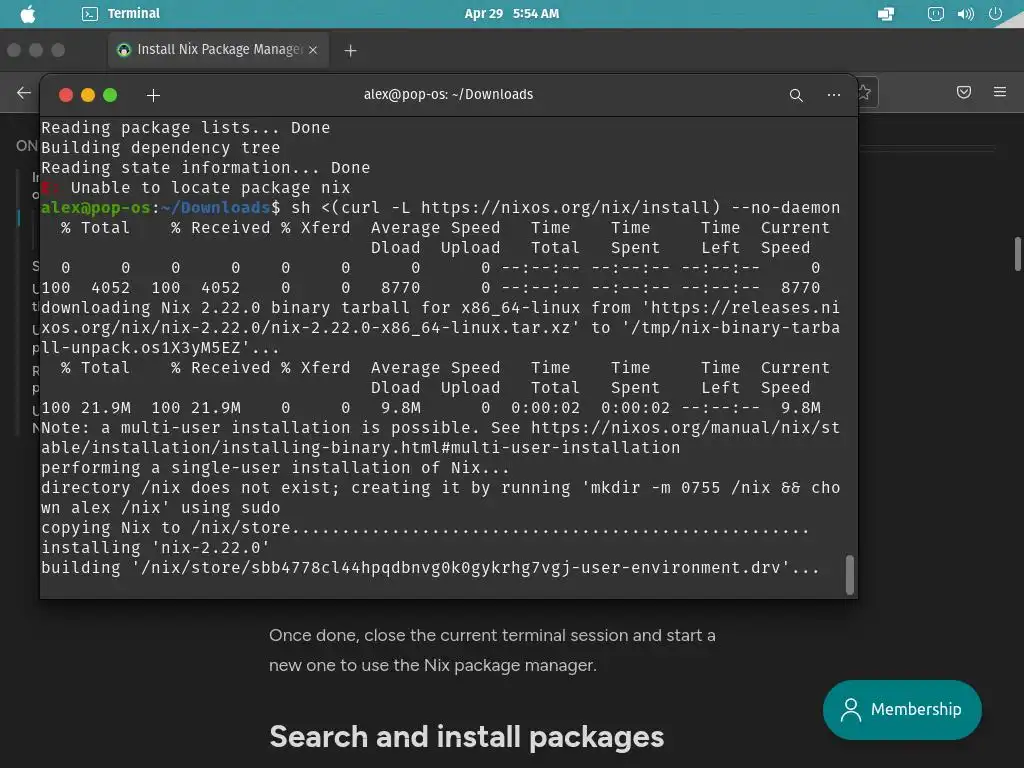Viewport: 1024px width, 768px height.
Task: Open the Terminal app menu in top bar
Action: 121,14
